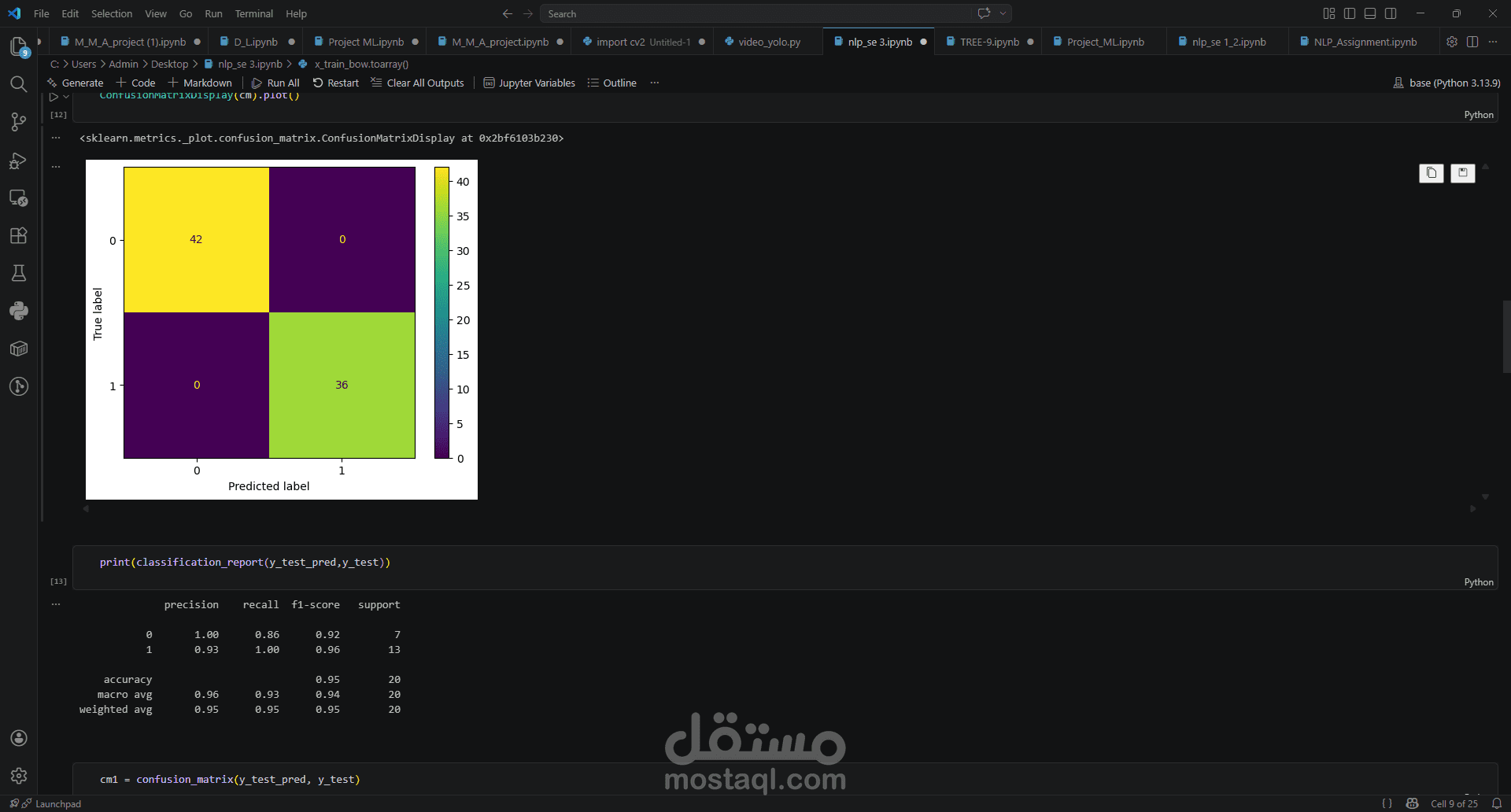Open the Source Control view
Viewport: 1511px width, 812px height.
[x=19, y=122]
